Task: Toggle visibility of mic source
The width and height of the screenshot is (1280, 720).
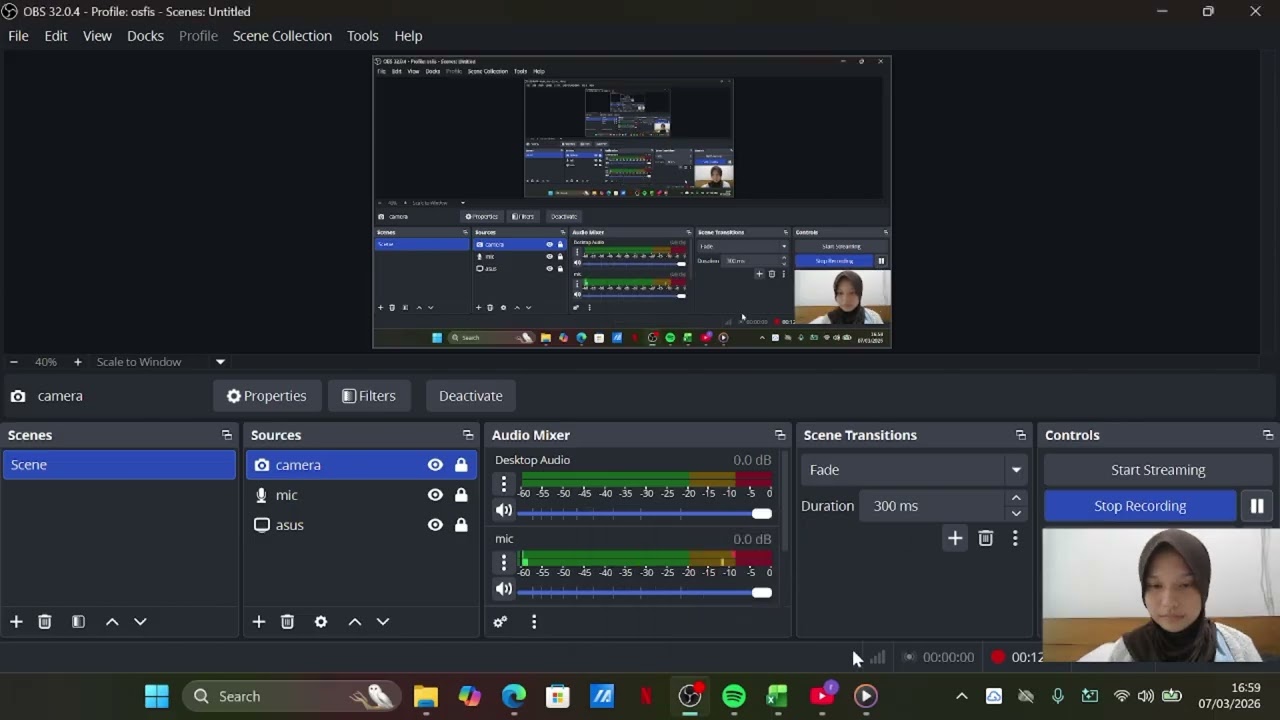Action: 435,495
